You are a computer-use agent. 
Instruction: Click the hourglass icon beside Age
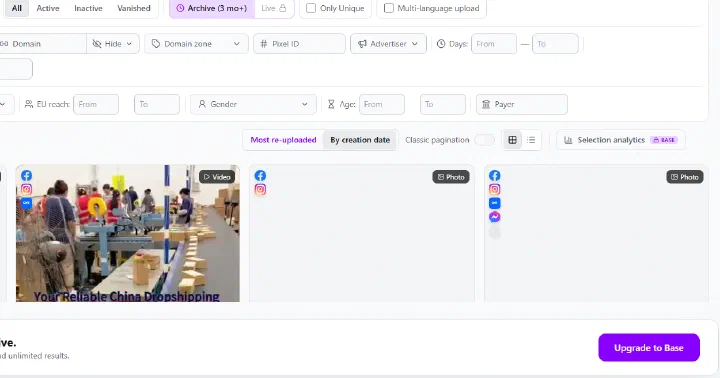331,104
